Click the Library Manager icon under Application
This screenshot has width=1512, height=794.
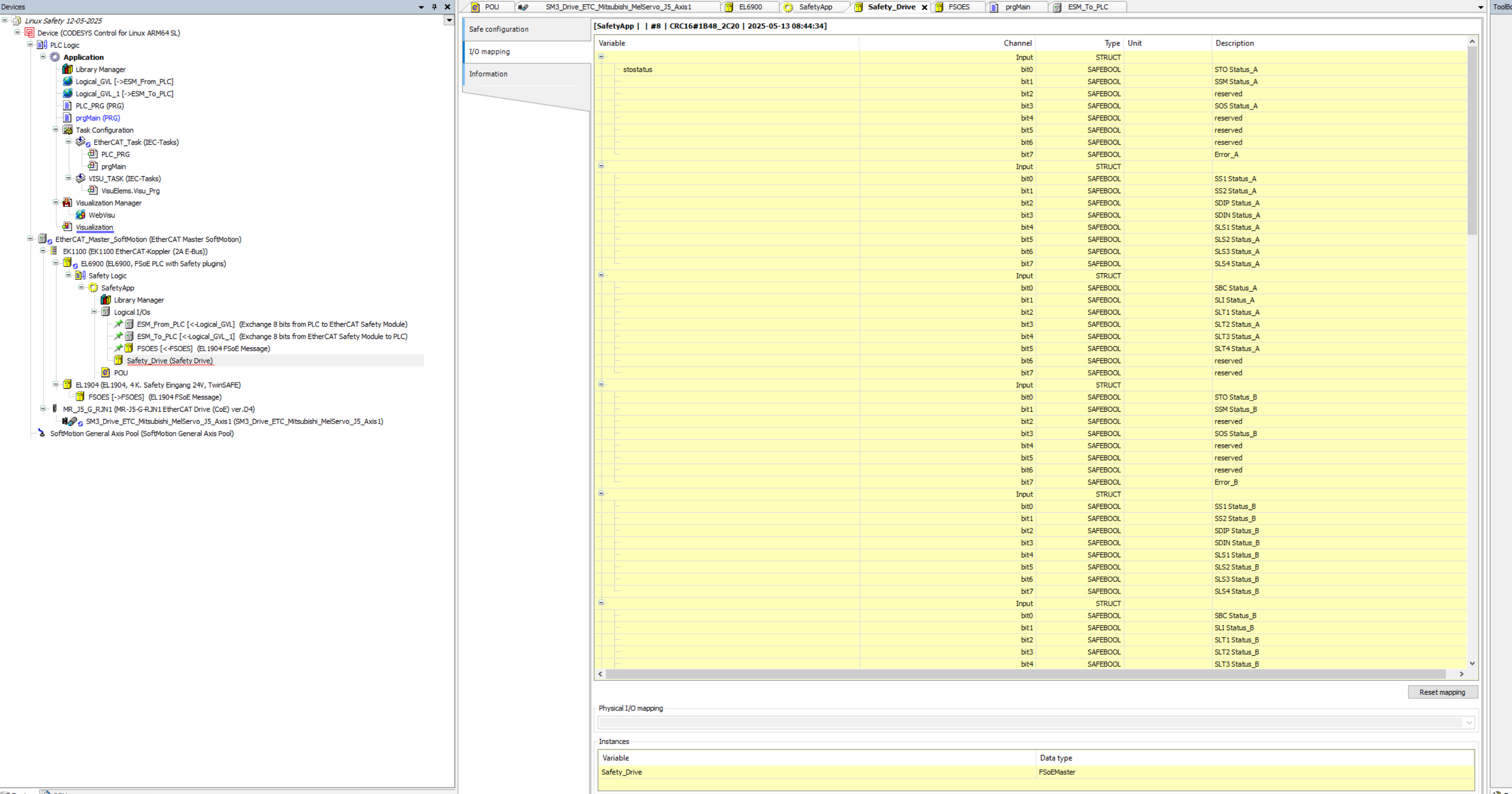pos(68,69)
